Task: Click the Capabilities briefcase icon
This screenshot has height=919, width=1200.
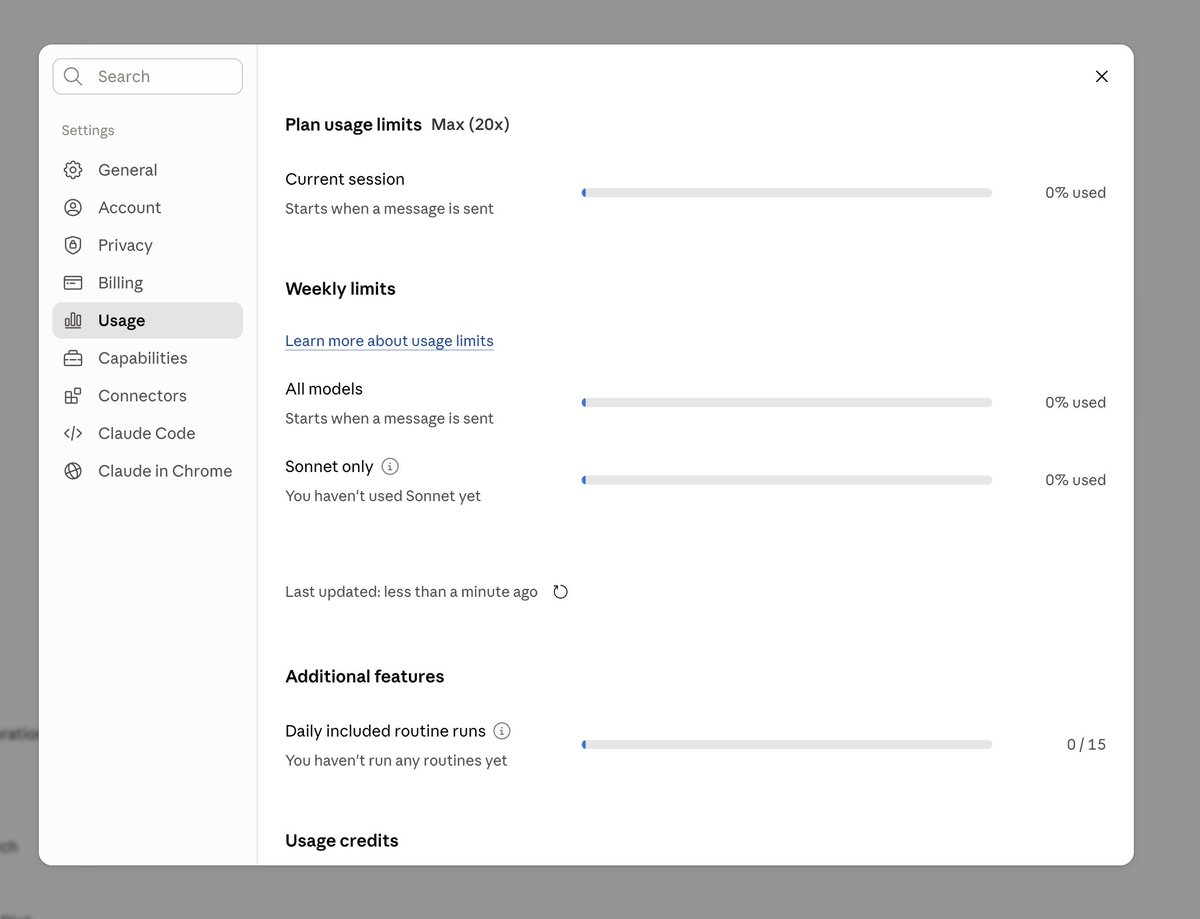Action: [x=73, y=358]
